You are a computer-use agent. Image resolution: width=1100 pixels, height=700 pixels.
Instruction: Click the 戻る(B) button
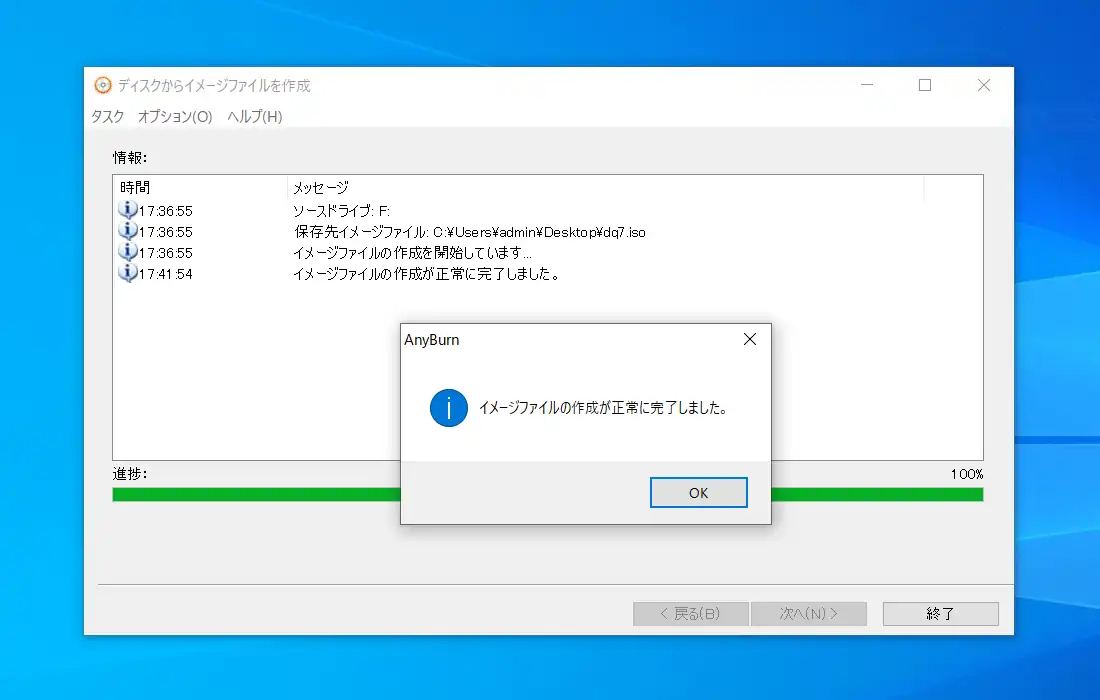pos(691,614)
